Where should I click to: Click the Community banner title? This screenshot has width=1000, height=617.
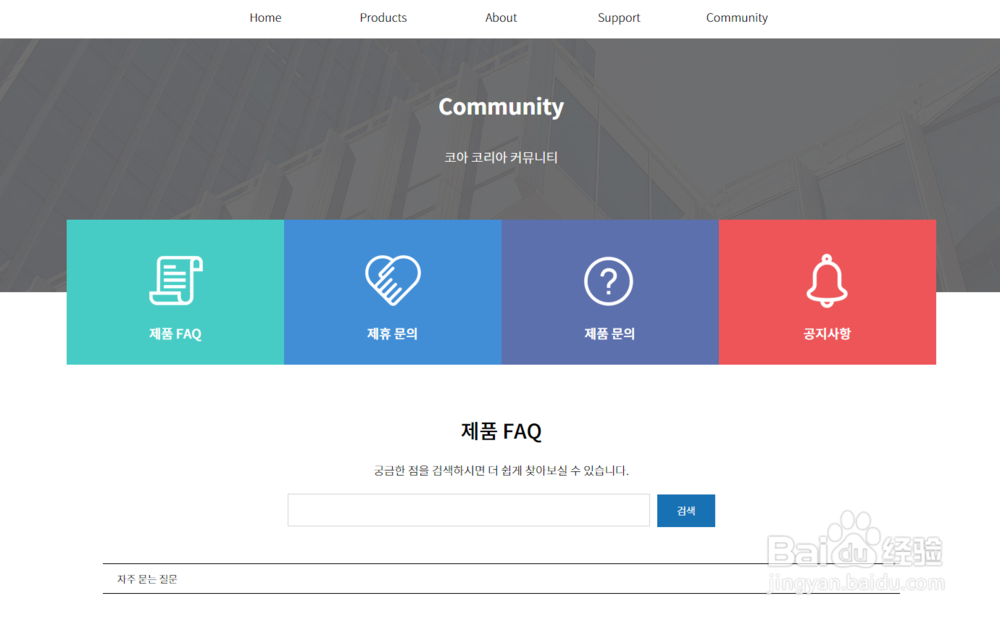click(x=501, y=107)
